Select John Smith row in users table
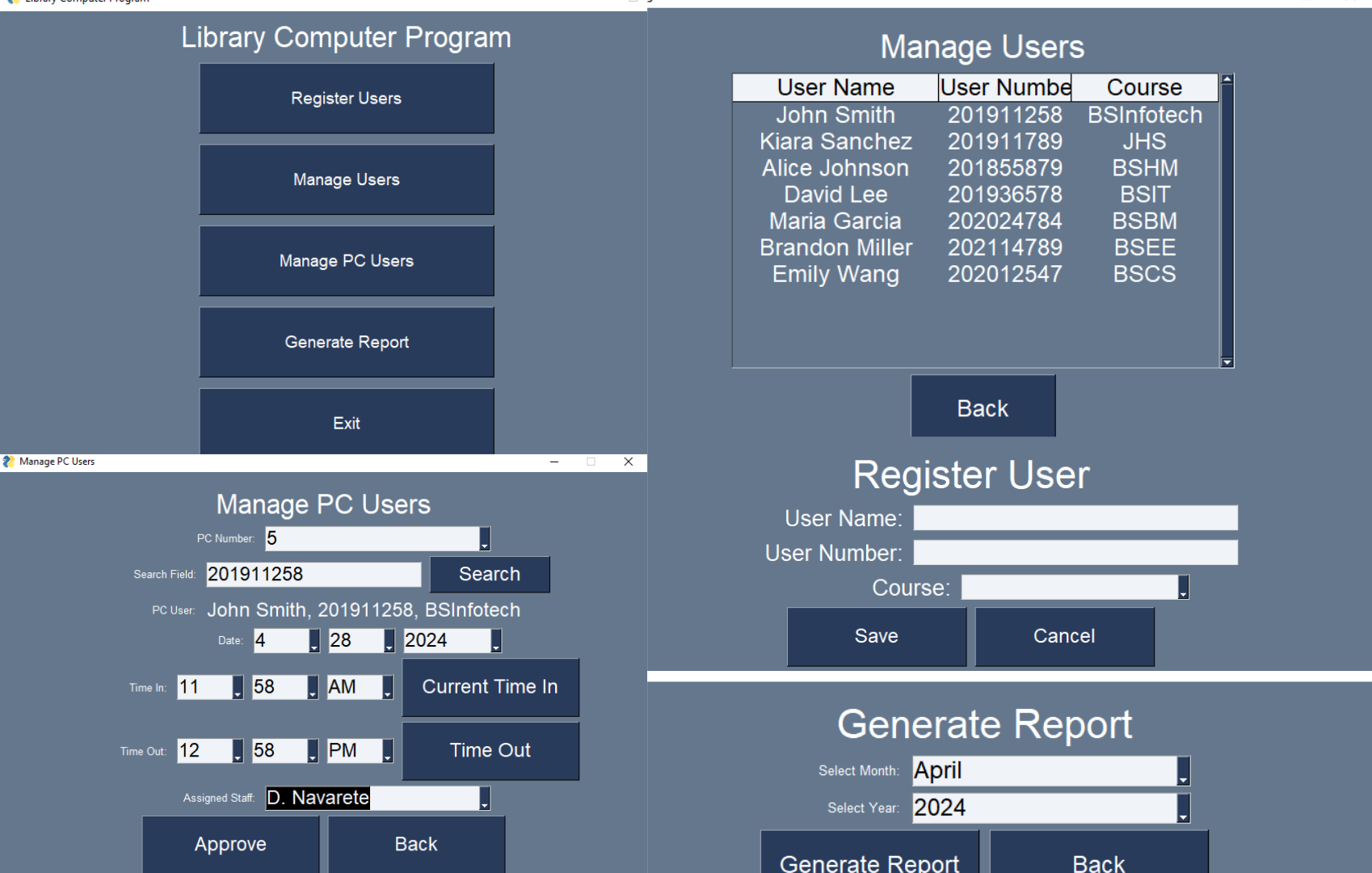This screenshot has width=1372, height=873. [x=975, y=115]
